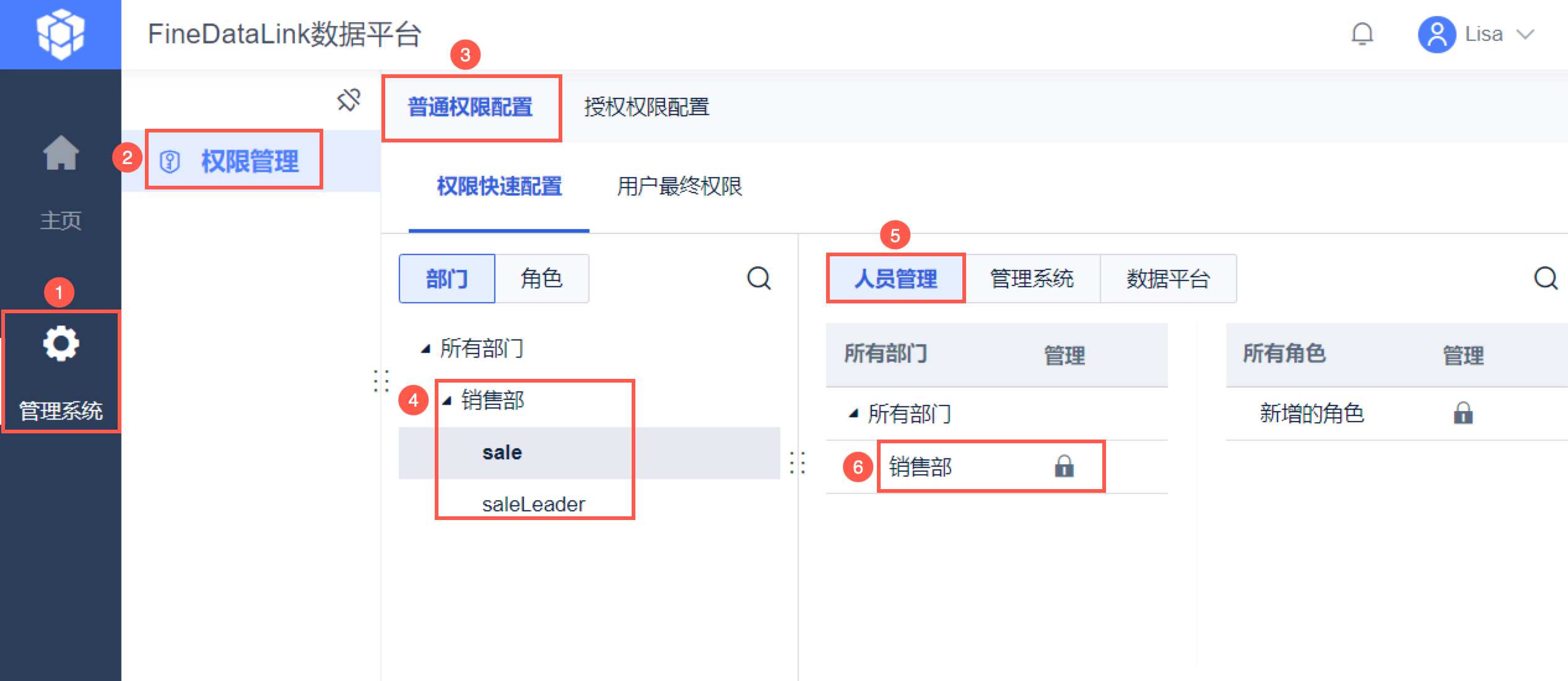Click the divider handle beside the sale row
This screenshot has width=1568, height=681.
(798, 462)
